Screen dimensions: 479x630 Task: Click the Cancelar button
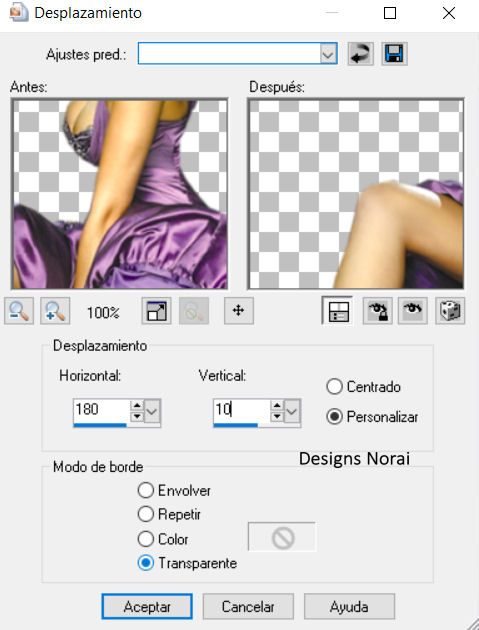coord(248,607)
